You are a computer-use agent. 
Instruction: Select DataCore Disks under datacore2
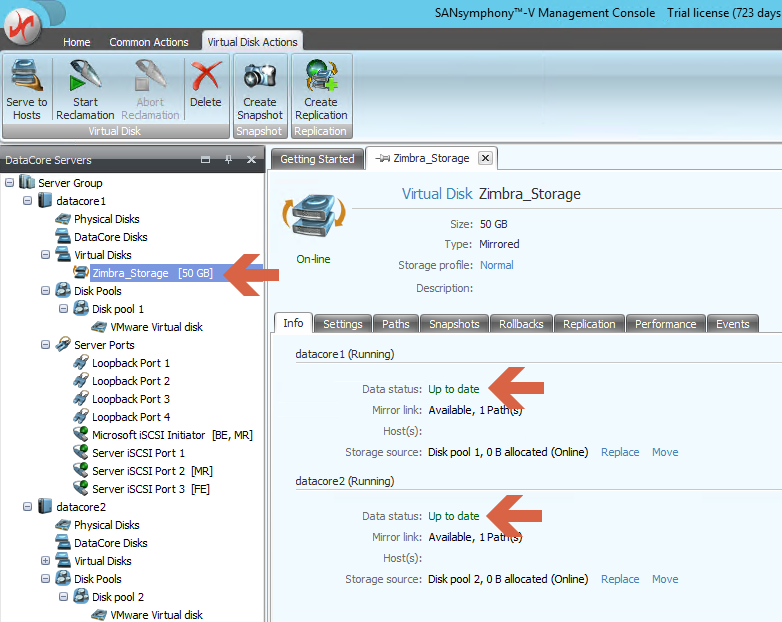pyautogui.click(x=111, y=543)
